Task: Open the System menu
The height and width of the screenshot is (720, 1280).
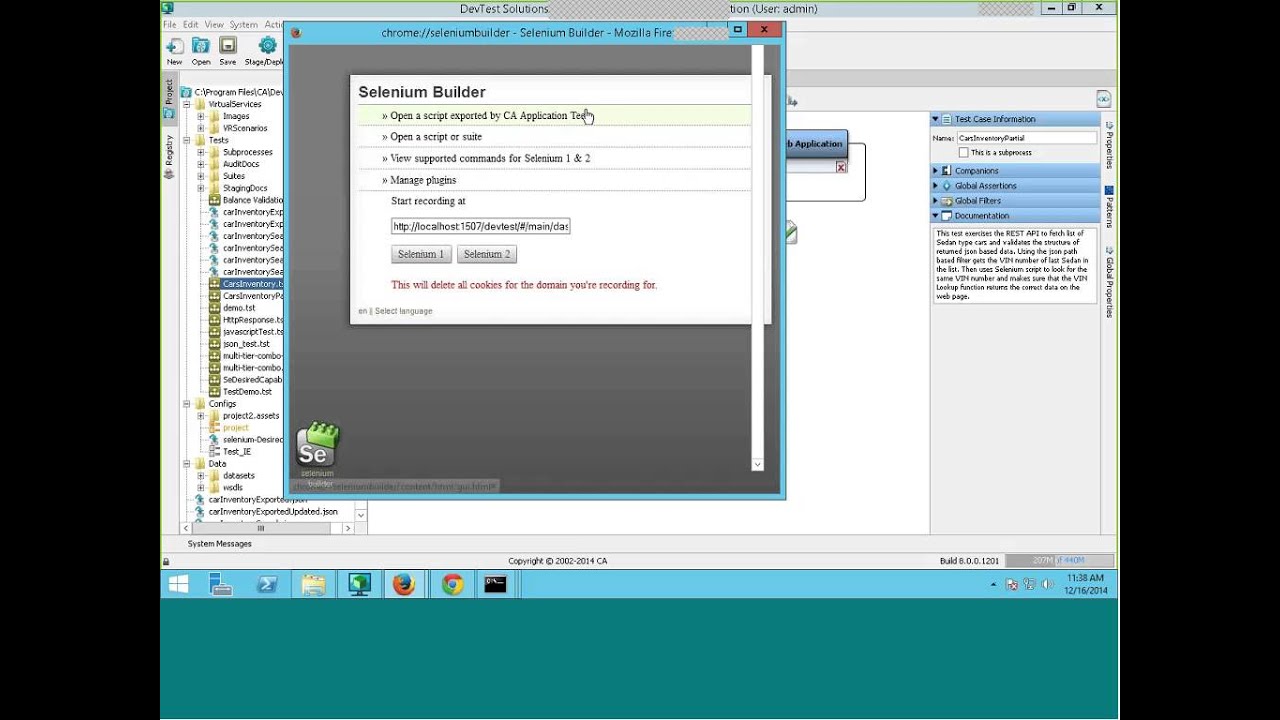Action: tap(243, 24)
